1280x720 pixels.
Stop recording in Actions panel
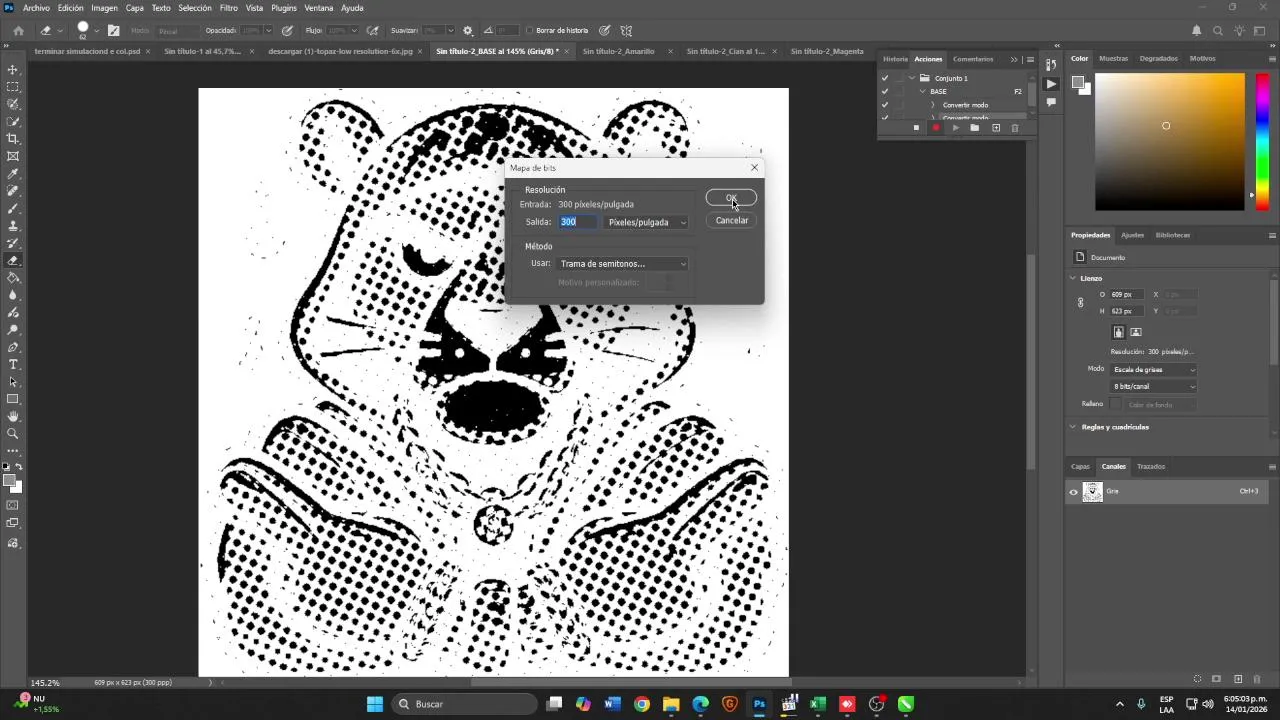point(915,128)
